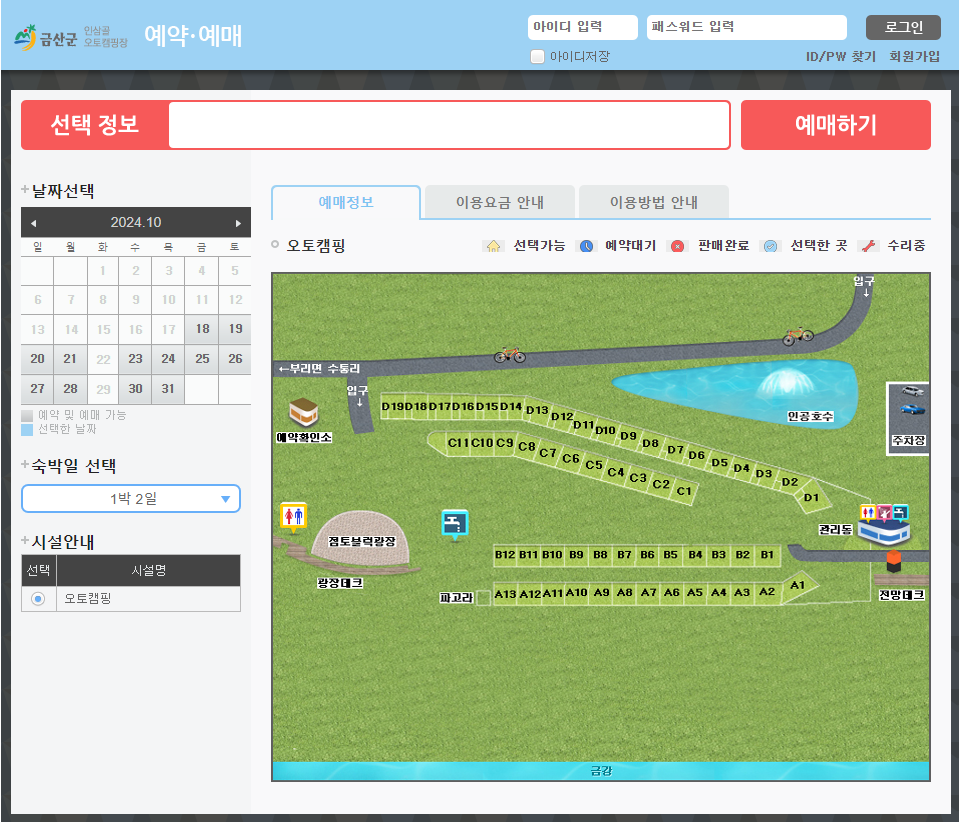Go to next month arrow in calendar
The image size is (959, 822).
point(238,223)
